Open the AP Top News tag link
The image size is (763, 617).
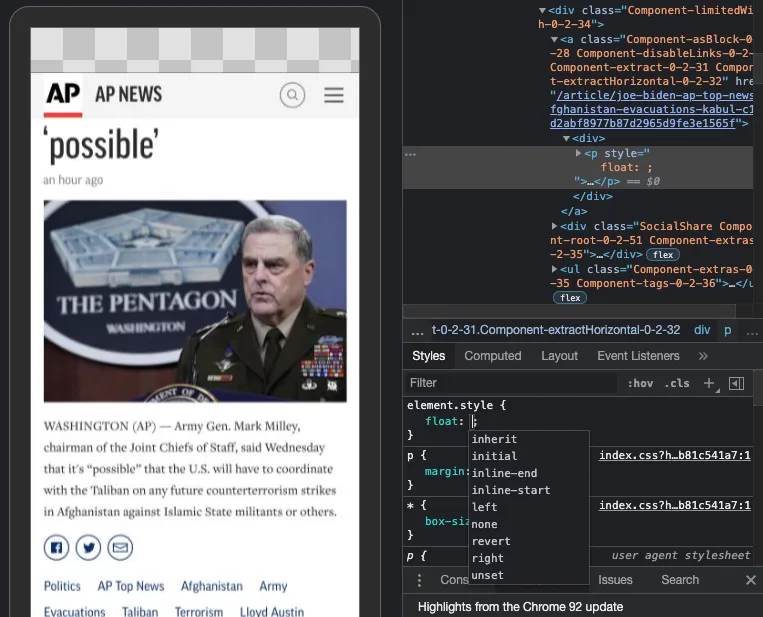point(131,586)
